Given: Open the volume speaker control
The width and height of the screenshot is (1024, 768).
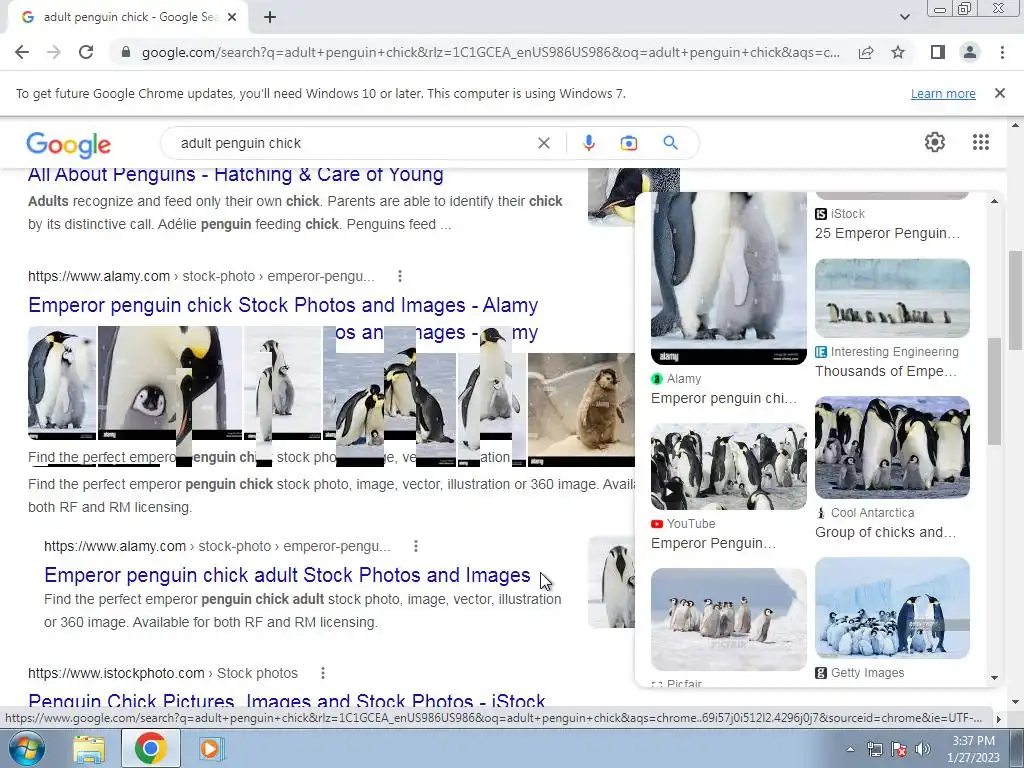Looking at the screenshot, I should 922,749.
